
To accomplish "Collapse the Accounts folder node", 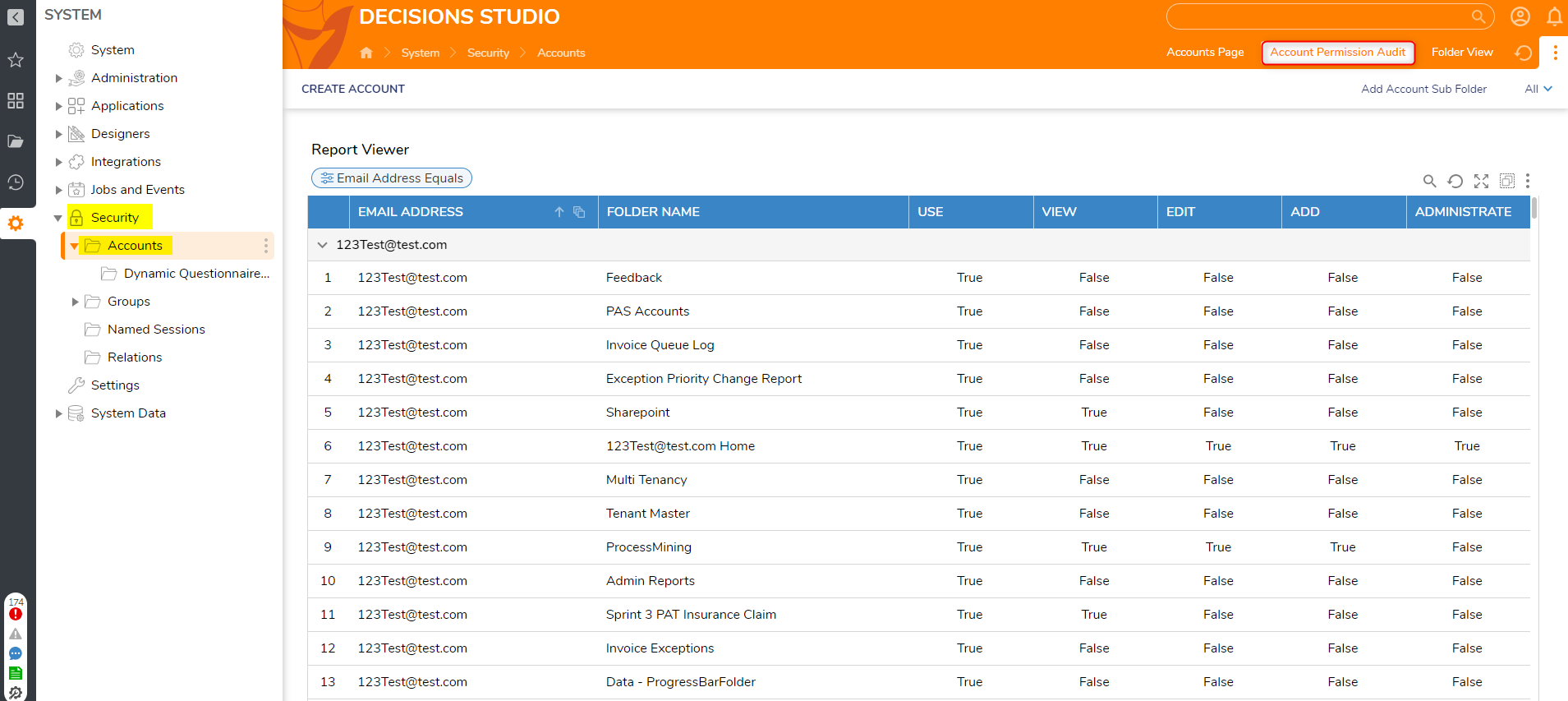I will [x=74, y=246].
